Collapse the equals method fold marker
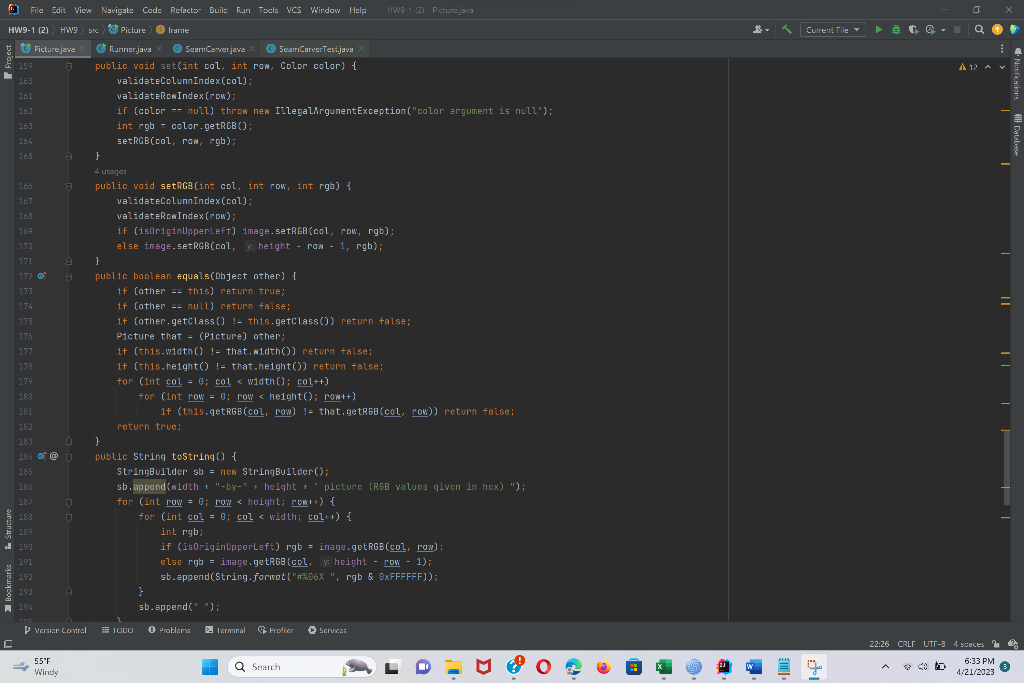The width and height of the screenshot is (1024, 683). click(69, 277)
